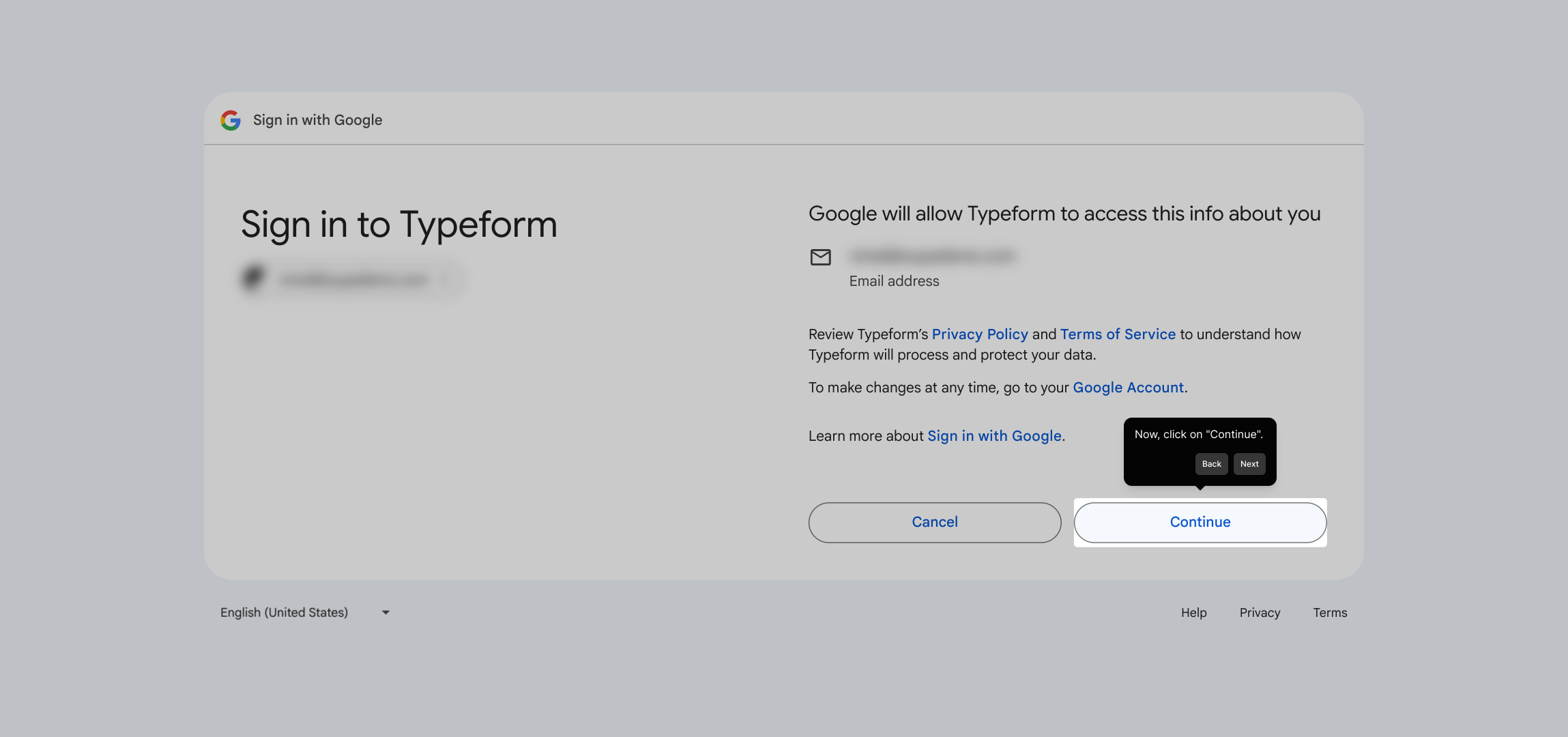Click Next in the tooltip
The image size is (1568, 737).
pos(1249,464)
